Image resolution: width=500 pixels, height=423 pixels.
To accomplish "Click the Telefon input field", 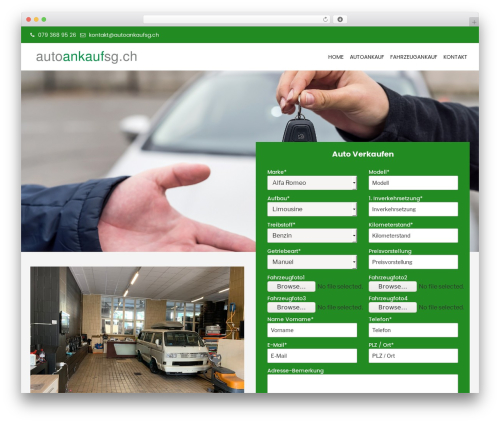I will (x=413, y=330).
